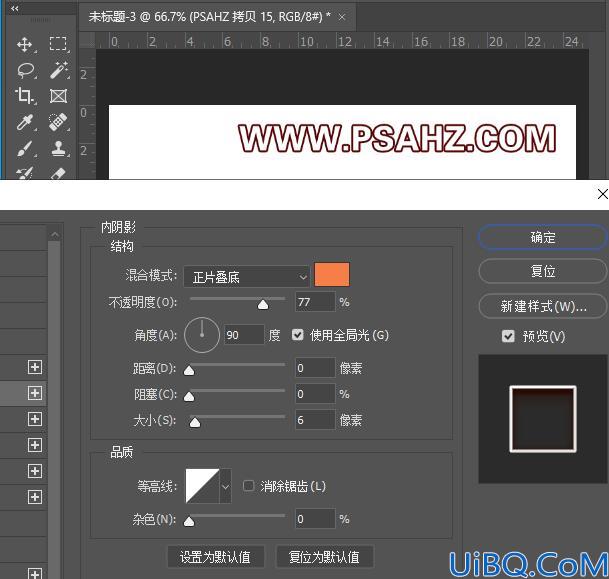The height and width of the screenshot is (579, 609).
Task: Click the WWW.PSAHZ.COM text on canvas
Action: tap(397, 138)
